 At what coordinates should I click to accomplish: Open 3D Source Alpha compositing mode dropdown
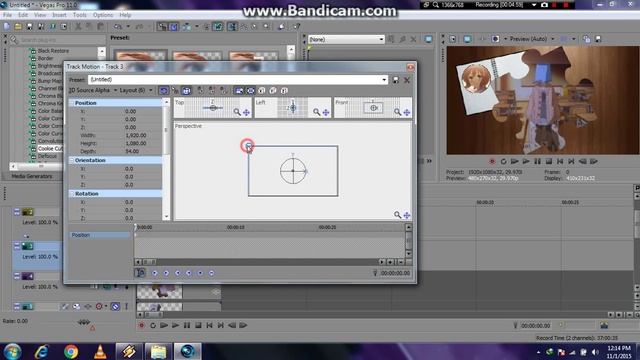click(x=93, y=90)
